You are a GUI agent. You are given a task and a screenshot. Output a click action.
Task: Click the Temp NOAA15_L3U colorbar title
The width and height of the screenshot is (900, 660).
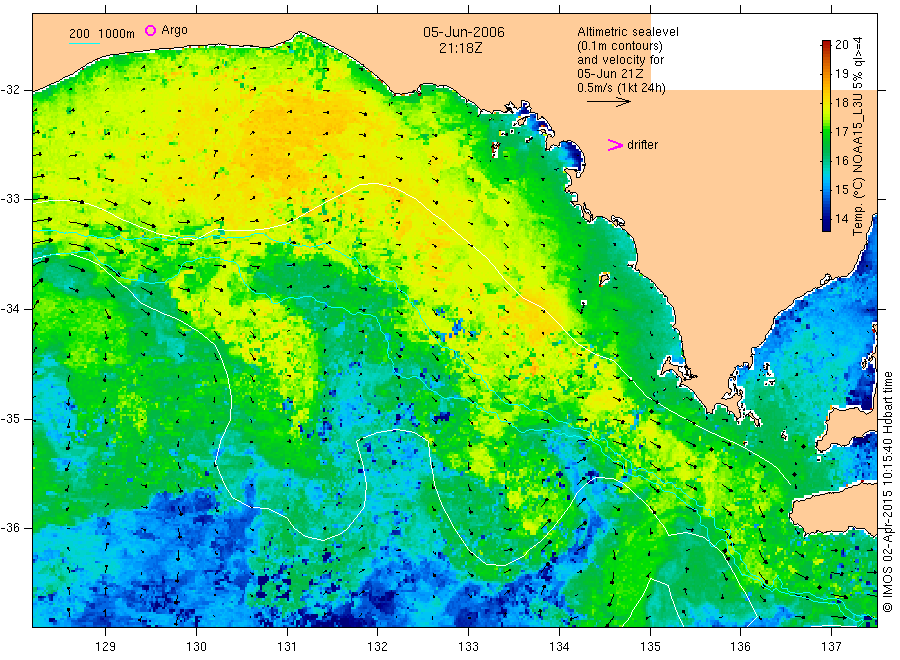click(858, 136)
